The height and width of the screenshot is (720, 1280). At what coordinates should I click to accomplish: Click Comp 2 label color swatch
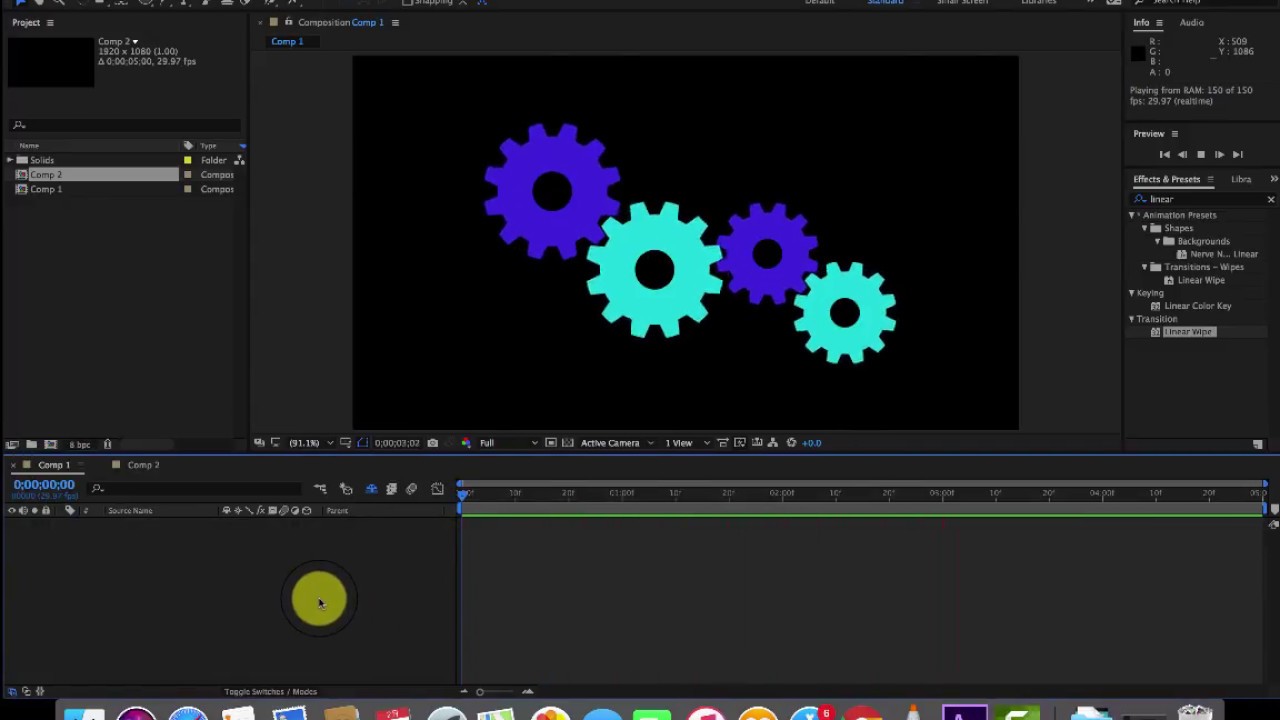tap(187, 175)
